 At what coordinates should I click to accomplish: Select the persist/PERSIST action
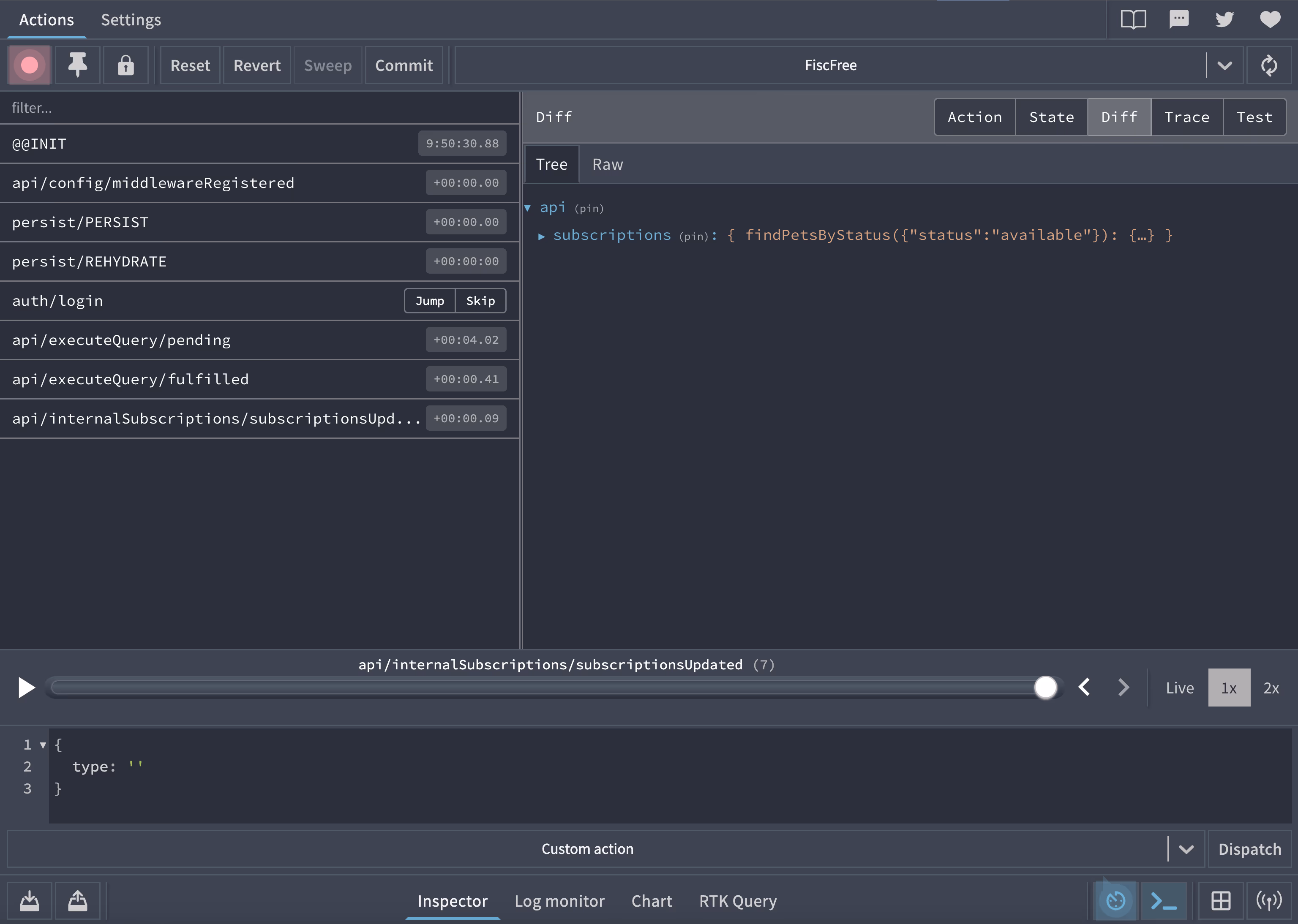click(259, 223)
